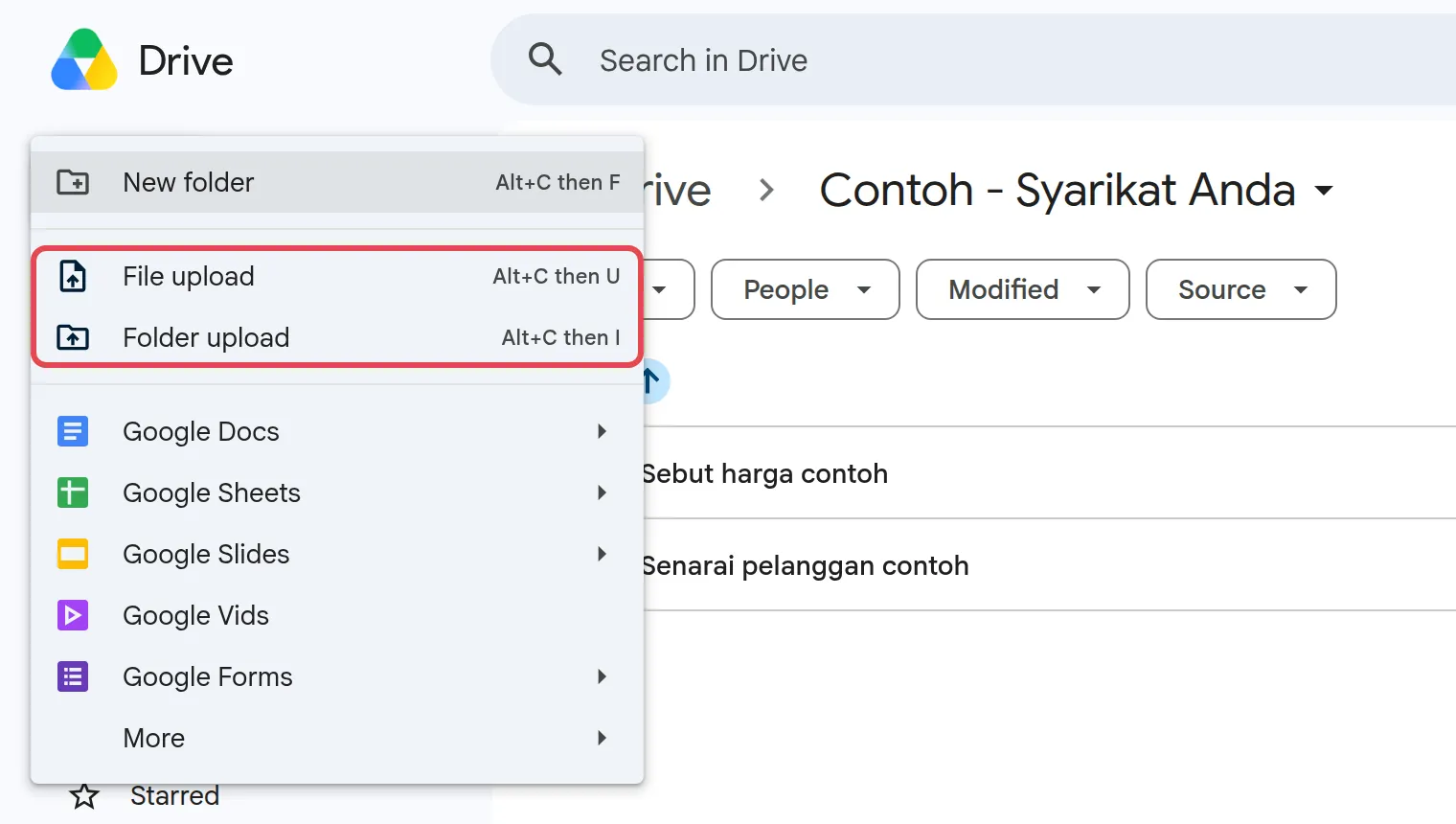Image resolution: width=1456 pixels, height=824 pixels.
Task: Choose File upload from menu
Action: tap(337, 276)
